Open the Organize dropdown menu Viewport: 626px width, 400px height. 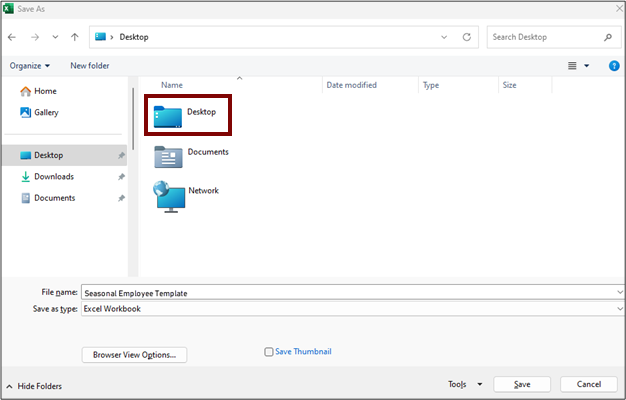[30, 66]
